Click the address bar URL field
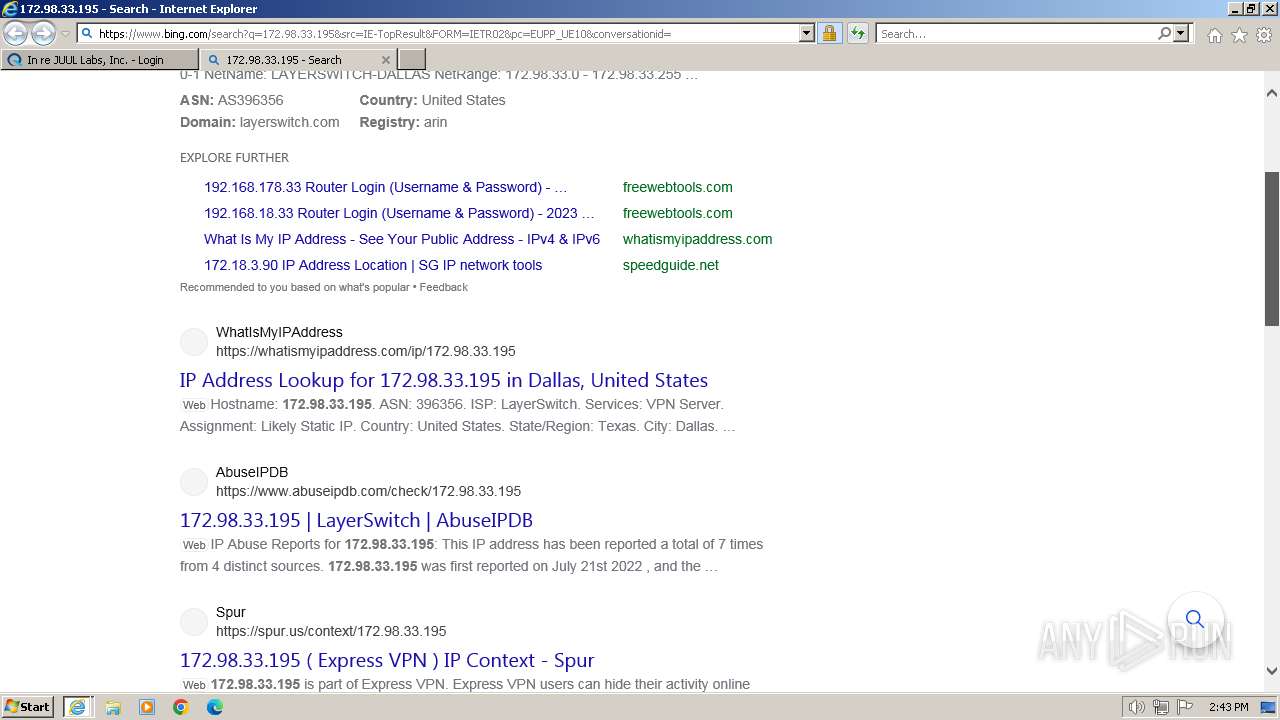This screenshot has width=1280, height=720. coord(445,33)
